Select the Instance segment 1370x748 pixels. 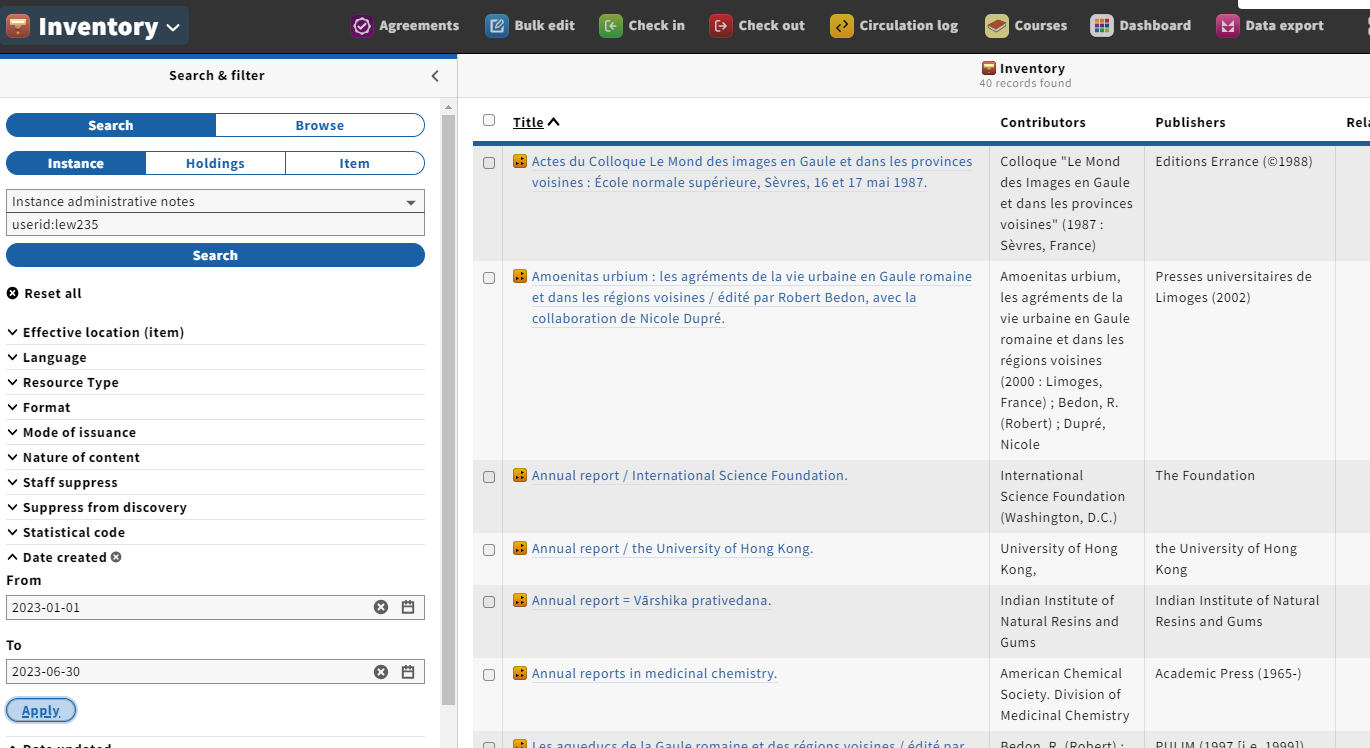point(76,163)
